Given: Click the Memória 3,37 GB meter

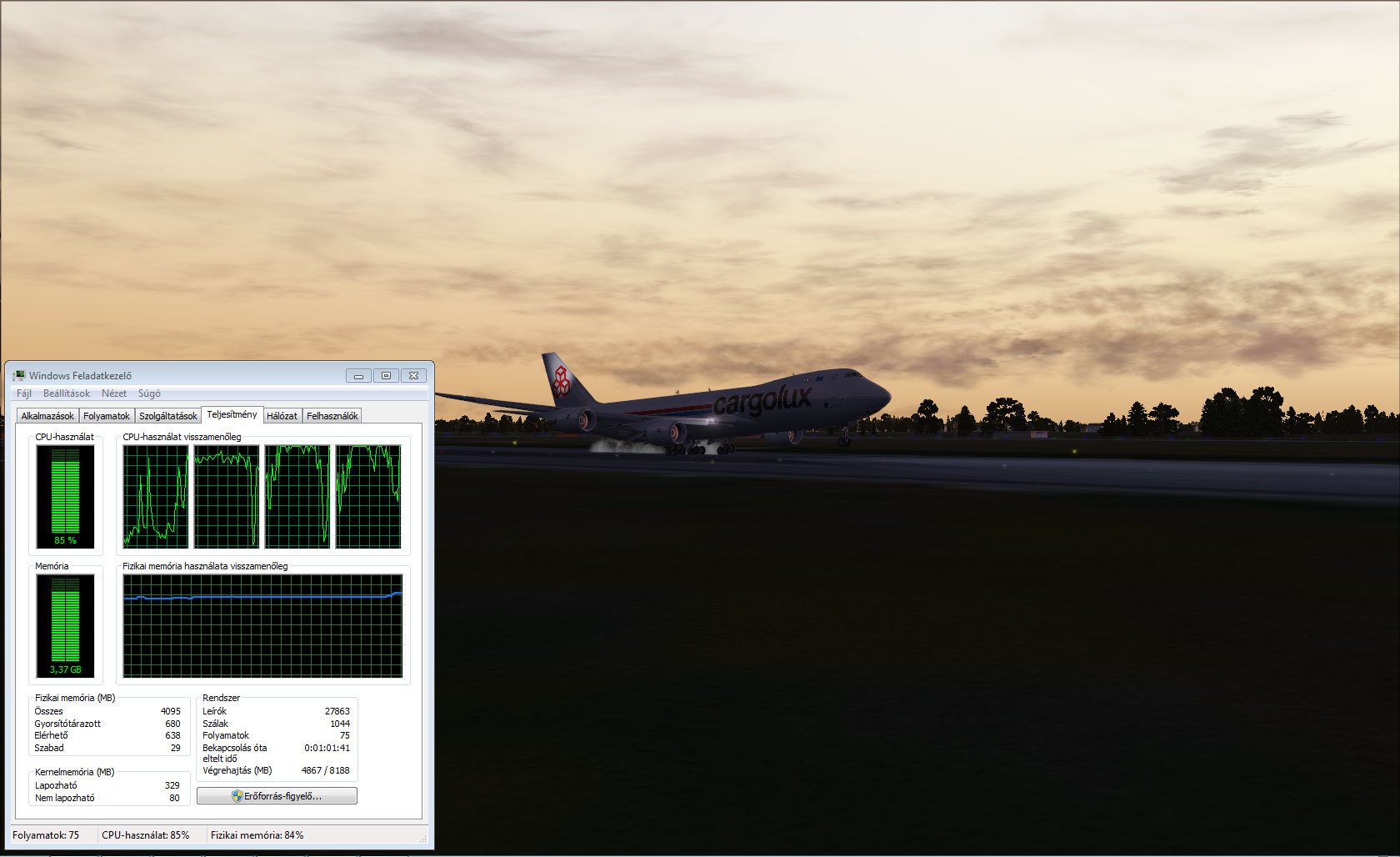Looking at the screenshot, I should 65,626.
